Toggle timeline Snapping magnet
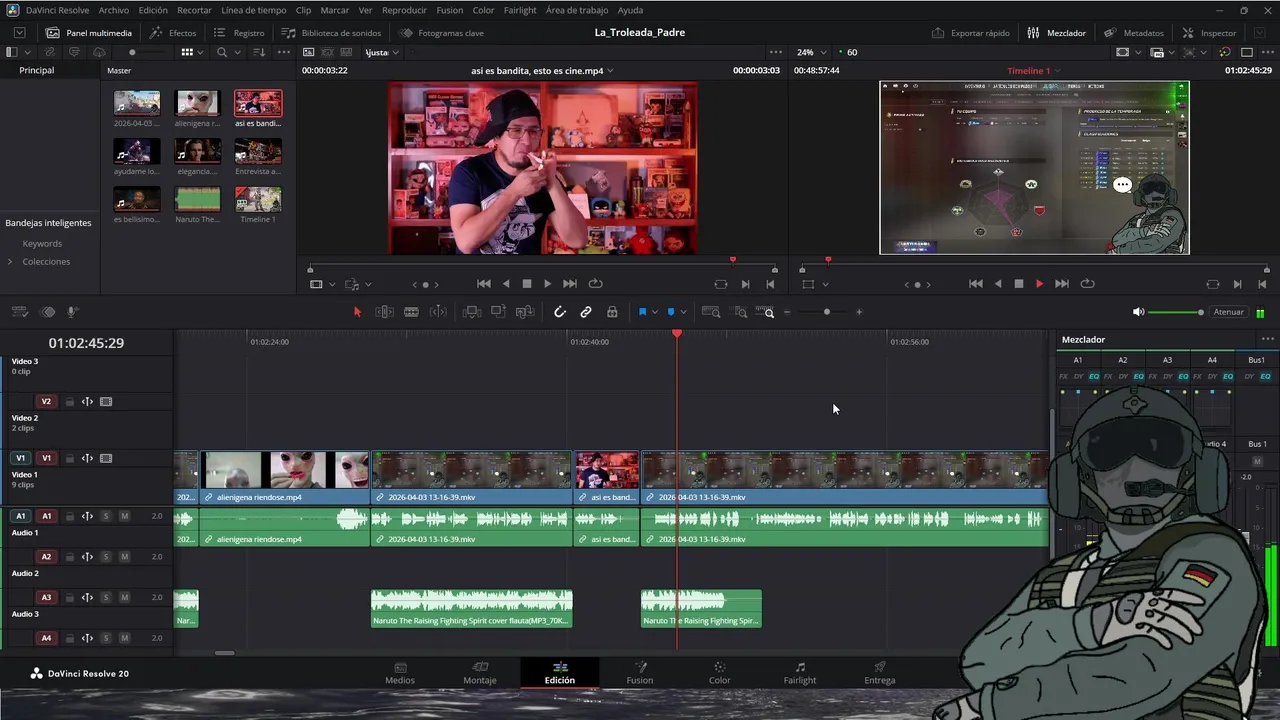Screen dimensions: 1280x720 point(560,312)
